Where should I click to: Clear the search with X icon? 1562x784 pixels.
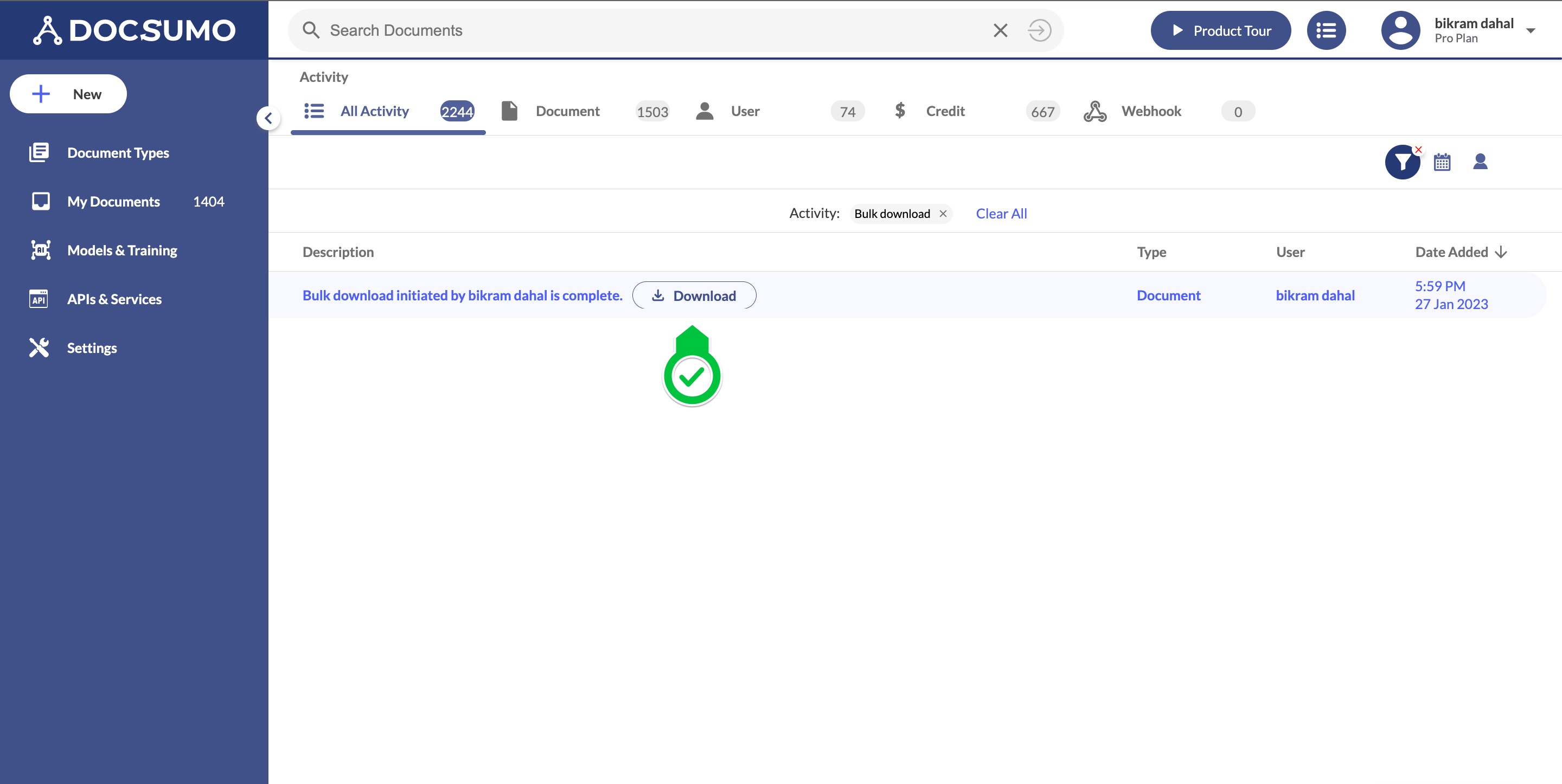tap(1001, 30)
